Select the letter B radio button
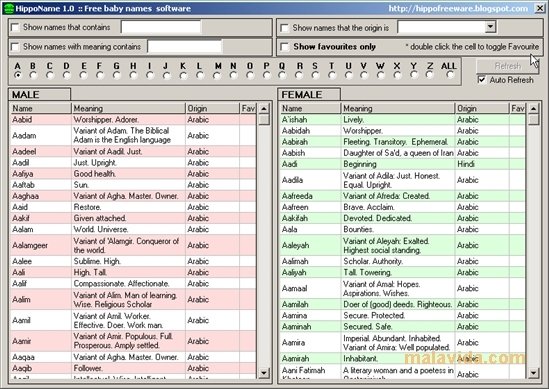The image size is (549, 389). pos(33,75)
